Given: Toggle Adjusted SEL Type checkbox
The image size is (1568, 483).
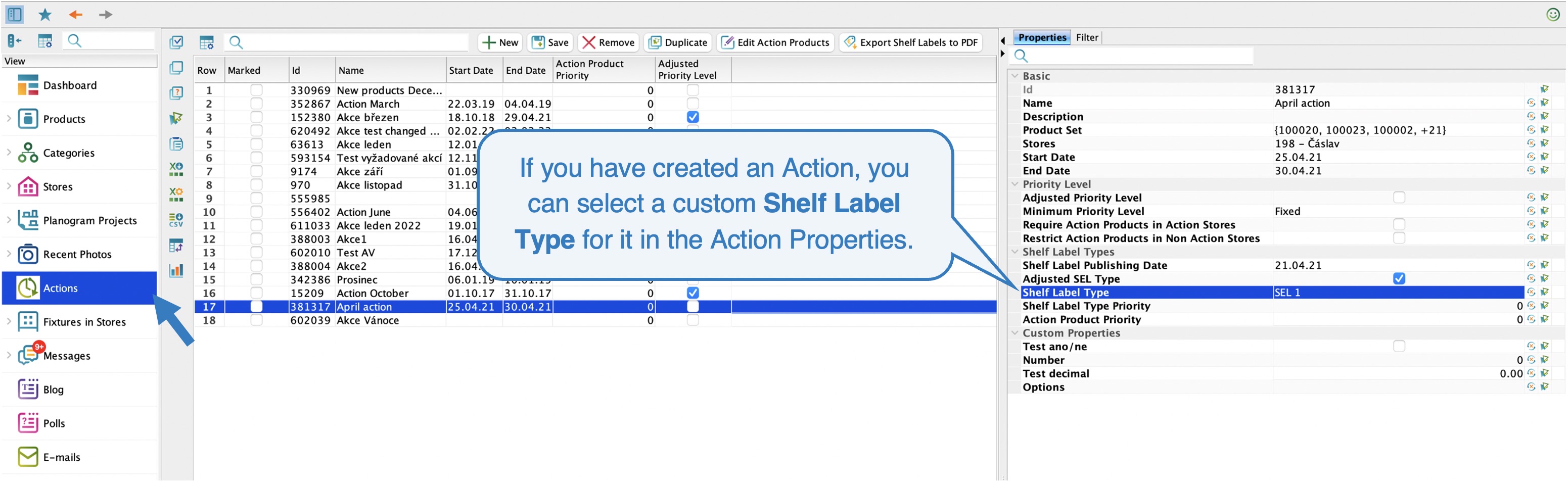Looking at the screenshot, I should click(1399, 278).
